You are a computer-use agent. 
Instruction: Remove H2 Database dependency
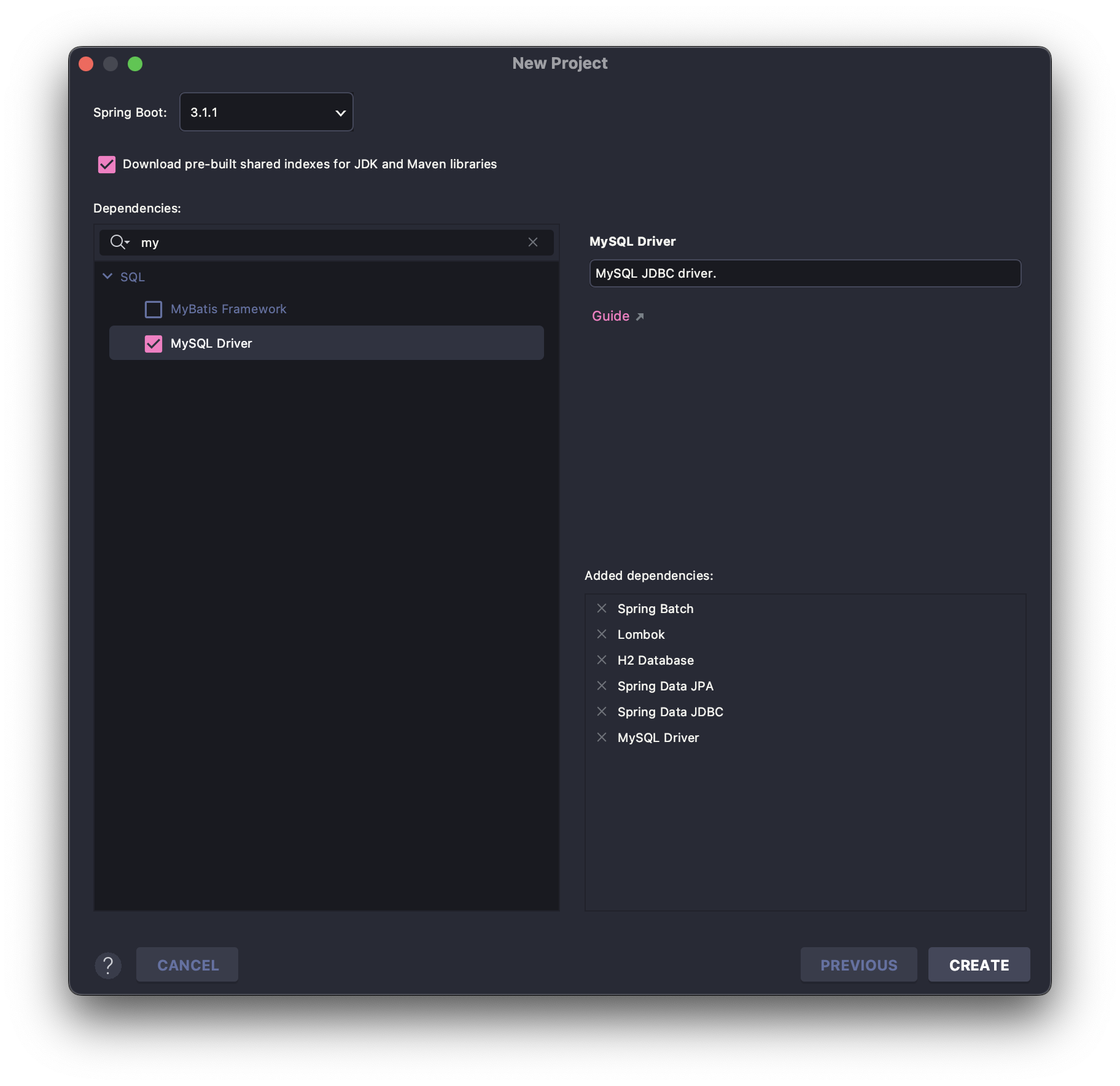[x=602, y=660]
